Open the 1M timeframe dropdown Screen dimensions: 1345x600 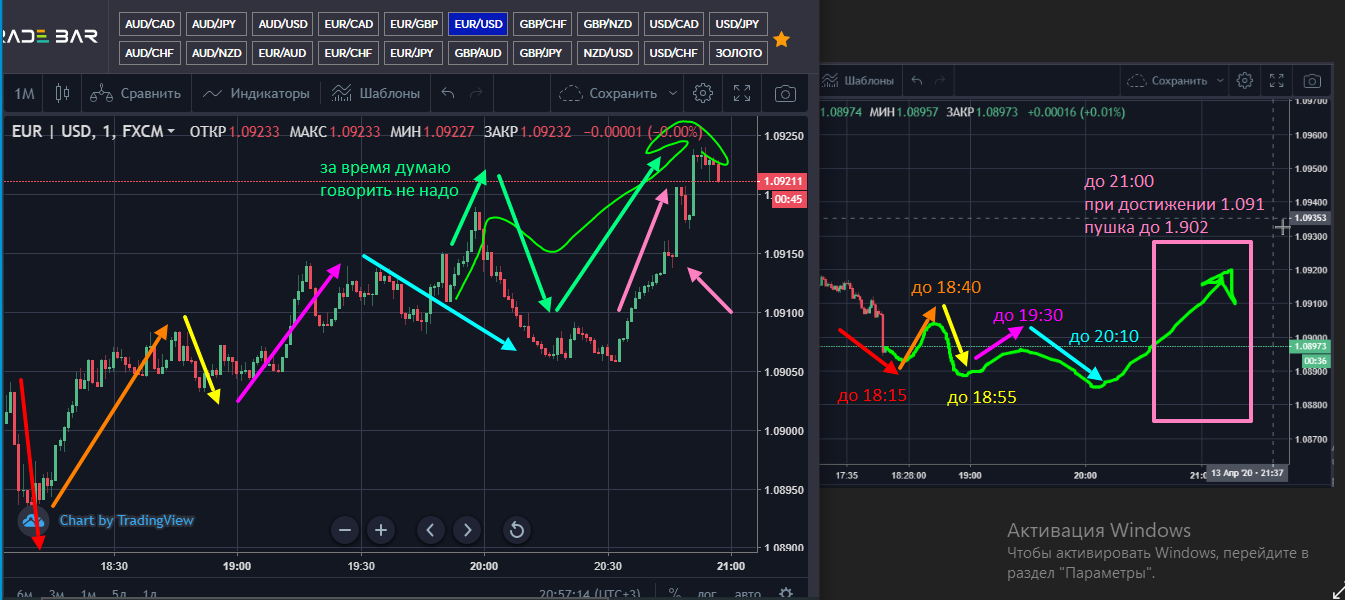tap(25, 93)
